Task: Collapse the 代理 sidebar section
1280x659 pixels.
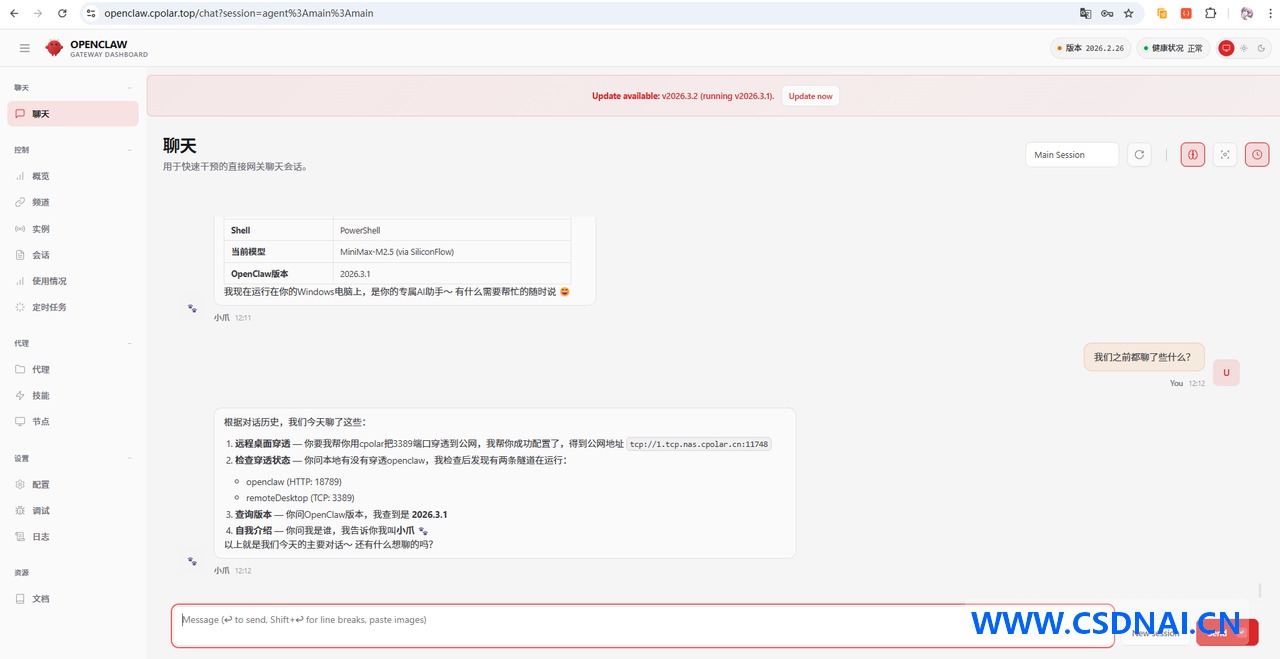Action: 130,343
